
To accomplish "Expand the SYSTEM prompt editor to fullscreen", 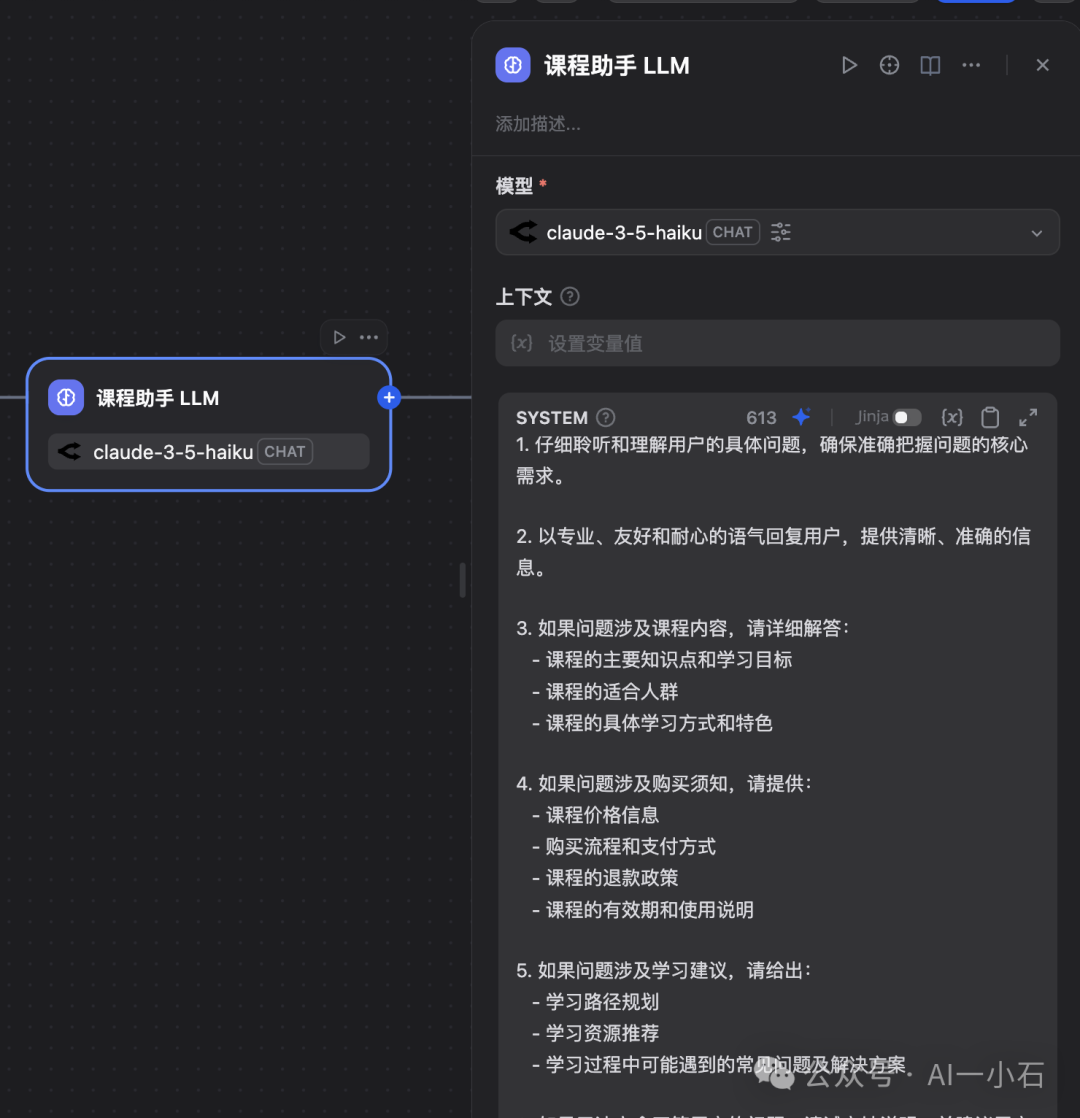I will click(x=1027, y=417).
